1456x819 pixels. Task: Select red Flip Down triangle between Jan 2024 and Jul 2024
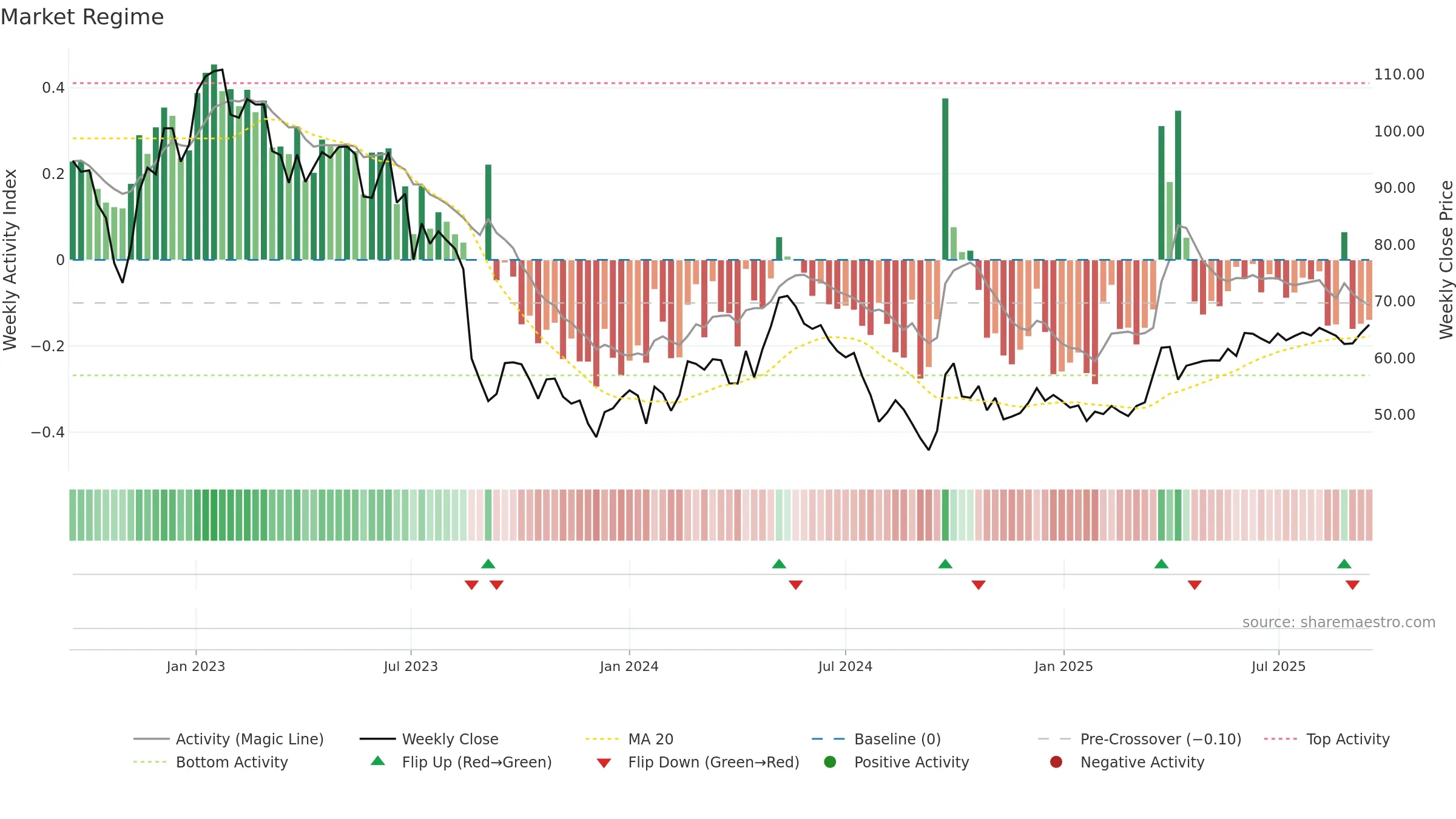pyautogui.click(x=796, y=585)
